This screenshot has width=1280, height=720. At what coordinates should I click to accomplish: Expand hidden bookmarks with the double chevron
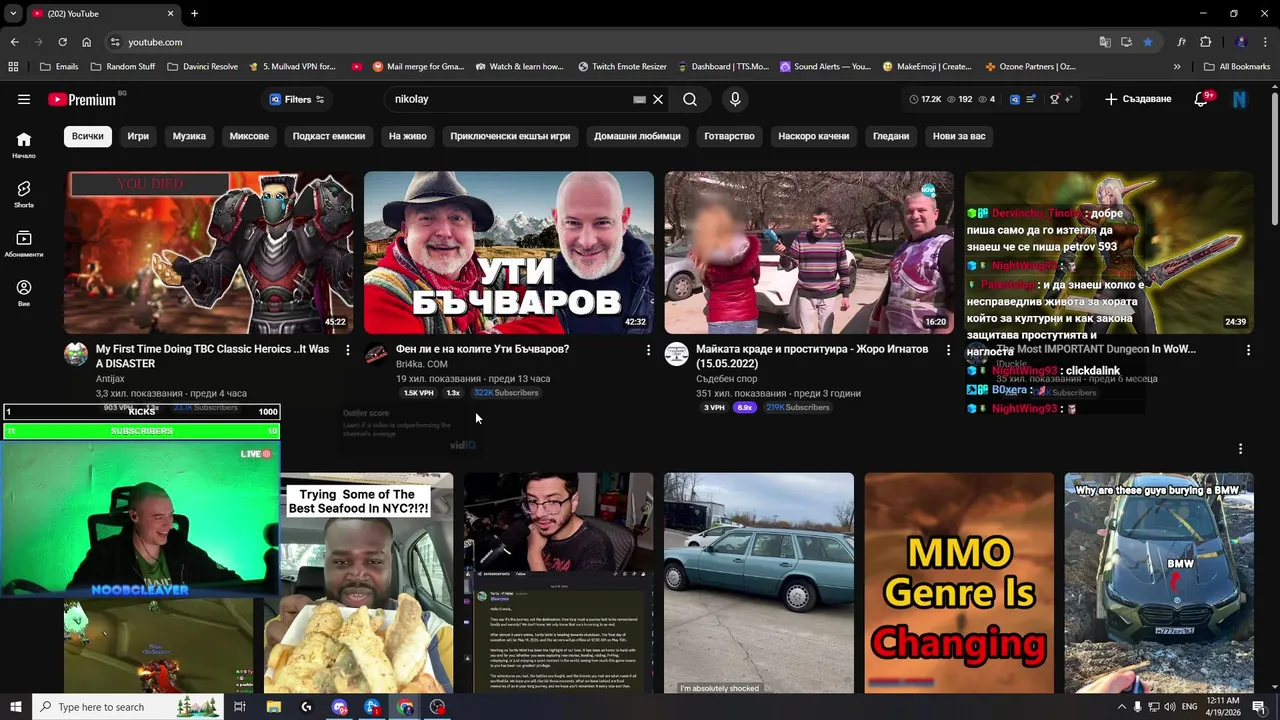(x=1176, y=67)
